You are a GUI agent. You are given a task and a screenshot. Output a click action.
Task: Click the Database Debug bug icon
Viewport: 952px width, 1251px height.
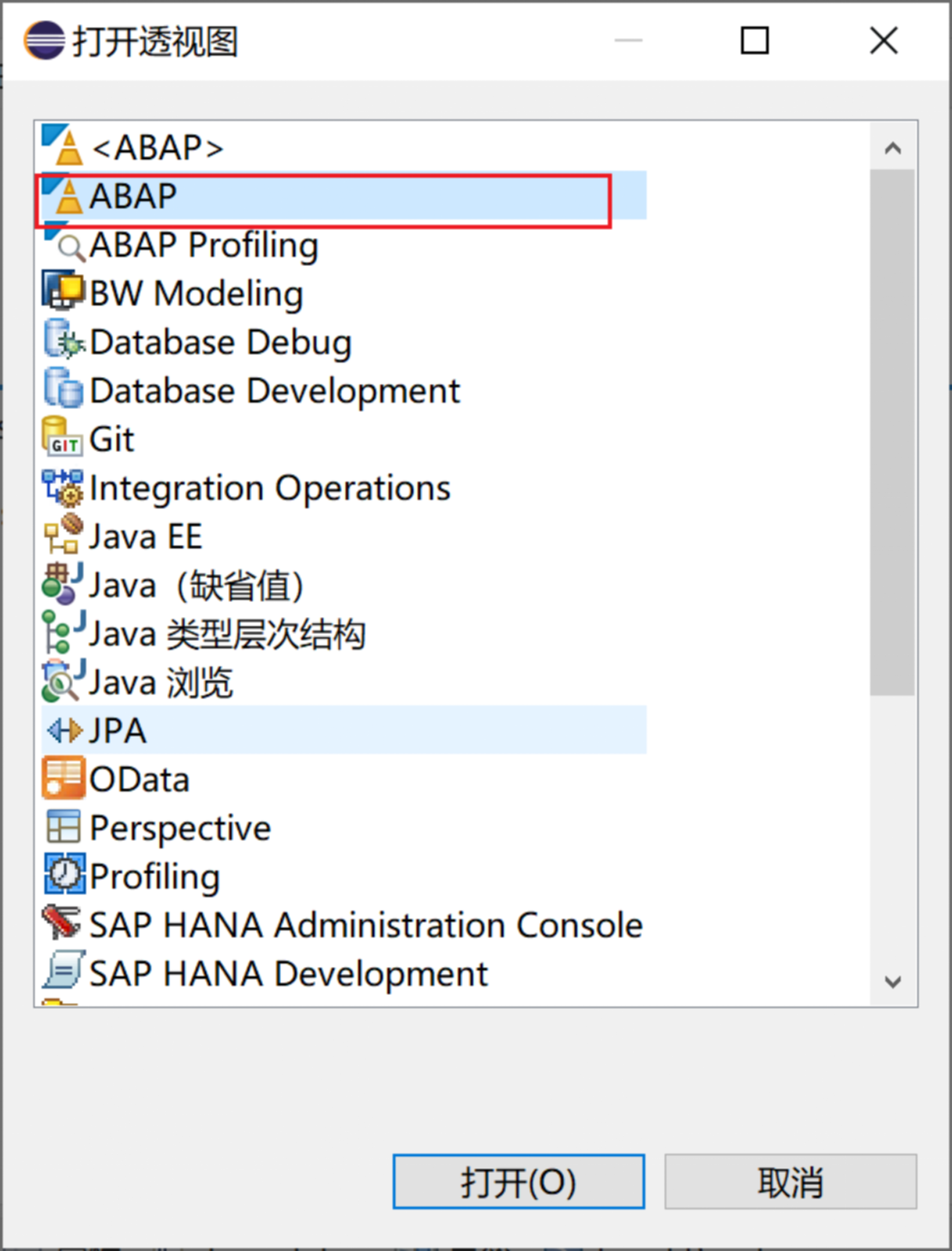click(64, 339)
